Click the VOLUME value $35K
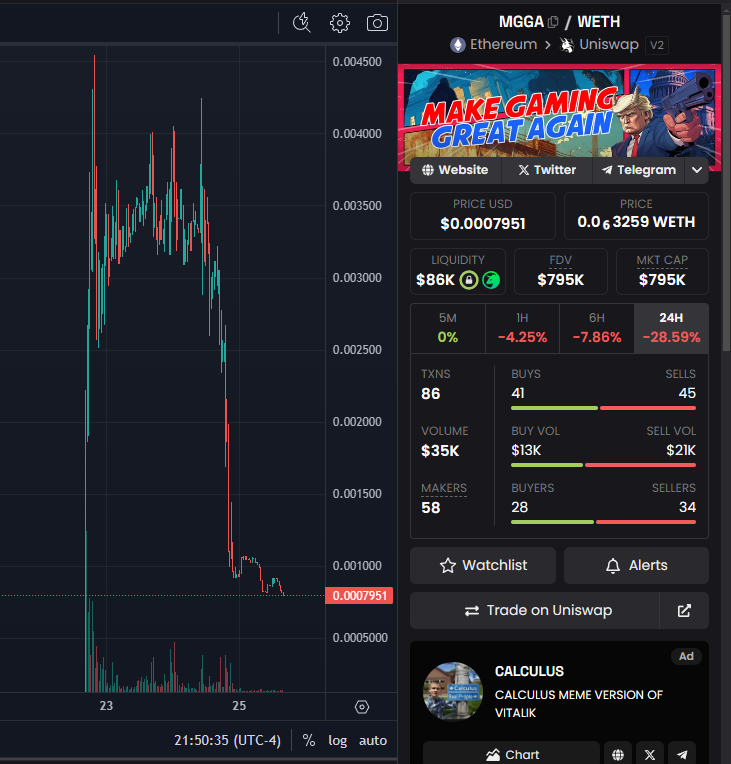This screenshot has width=731, height=764. coord(440,451)
